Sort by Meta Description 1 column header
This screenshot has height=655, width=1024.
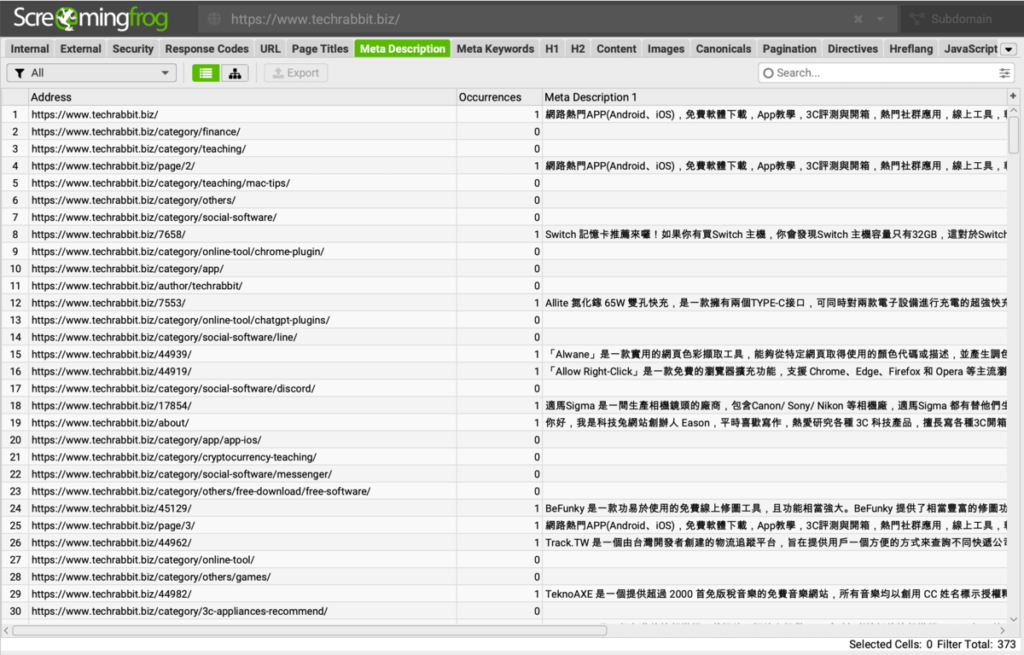775,97
